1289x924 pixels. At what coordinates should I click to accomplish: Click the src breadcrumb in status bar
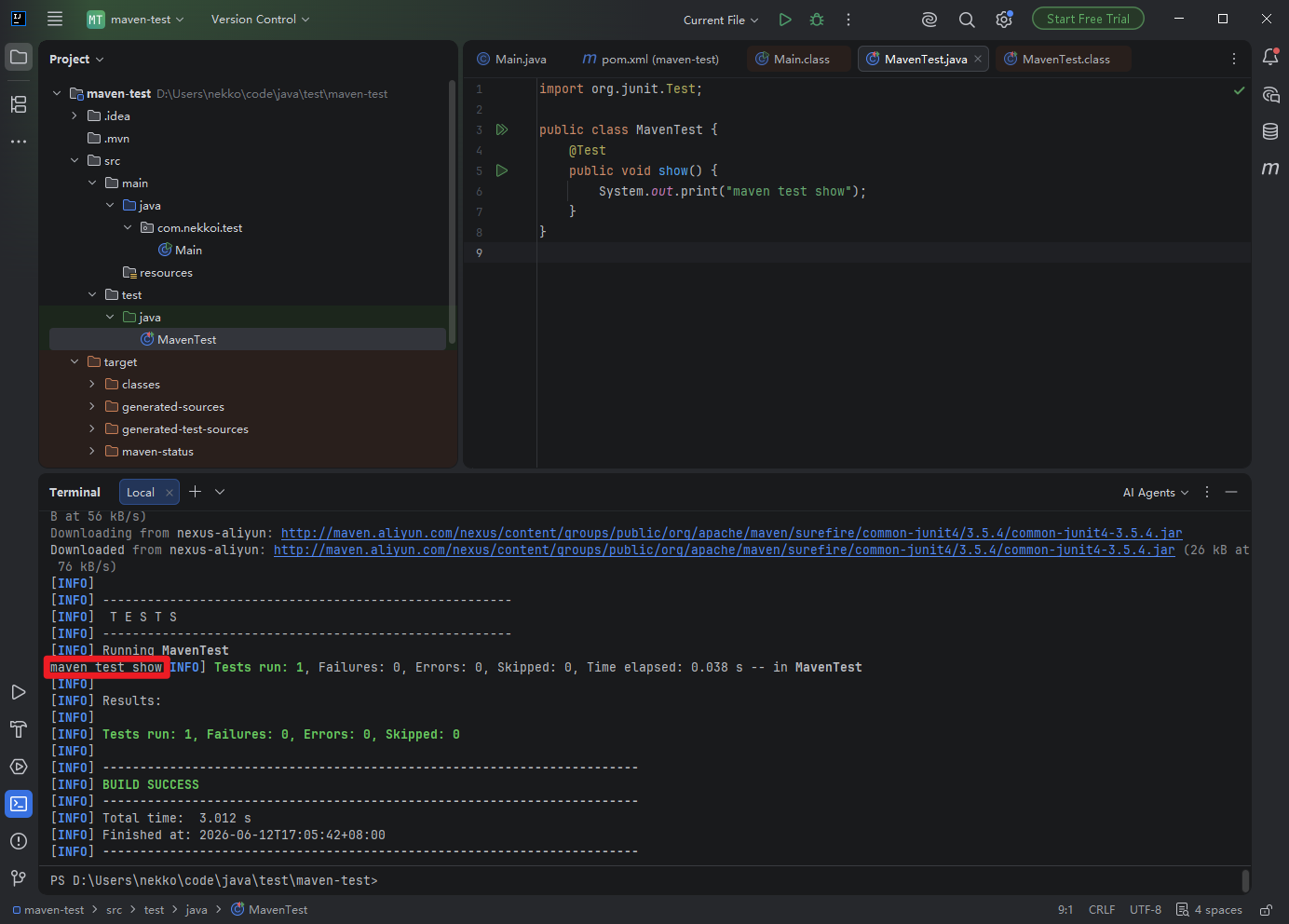[114, 910]
